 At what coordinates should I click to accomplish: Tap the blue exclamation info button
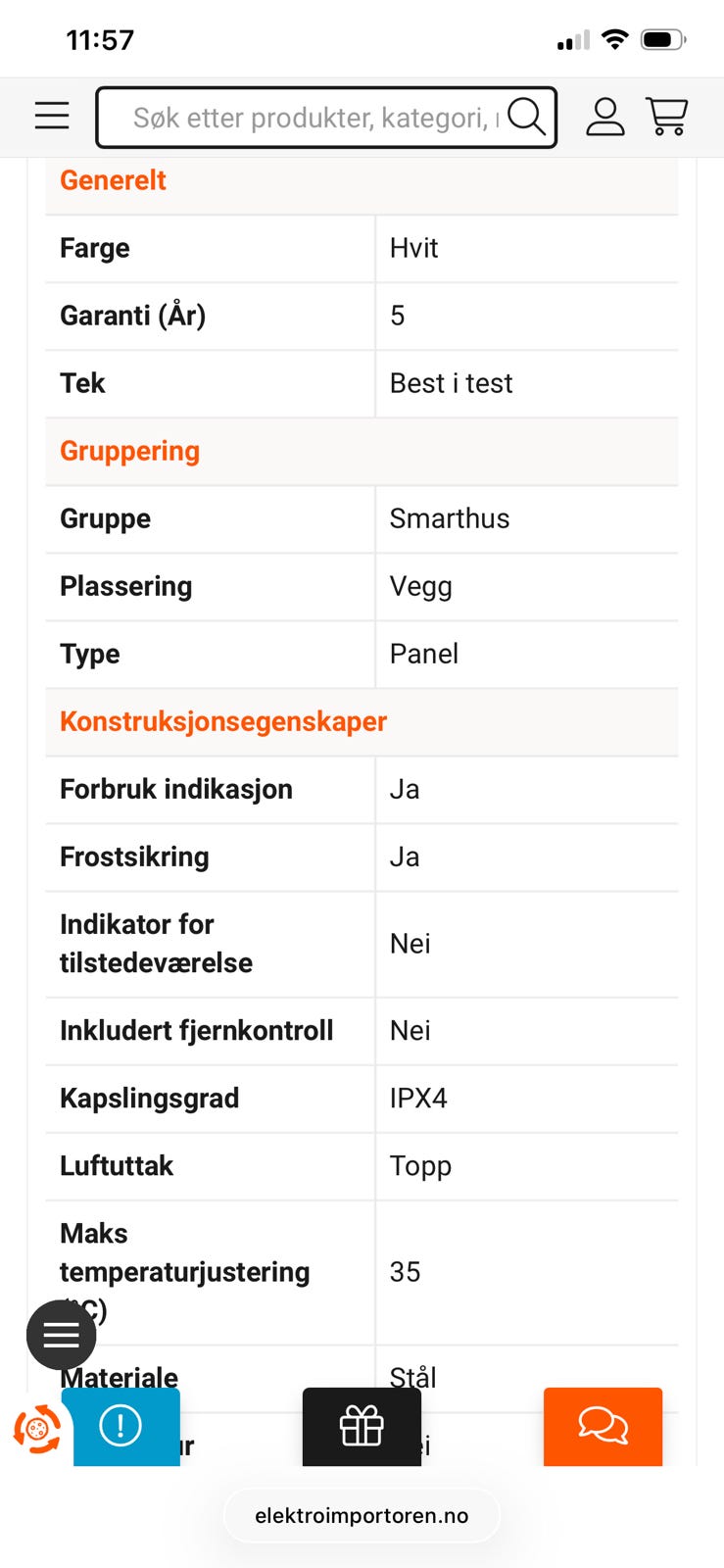[x=121, y=1426]
